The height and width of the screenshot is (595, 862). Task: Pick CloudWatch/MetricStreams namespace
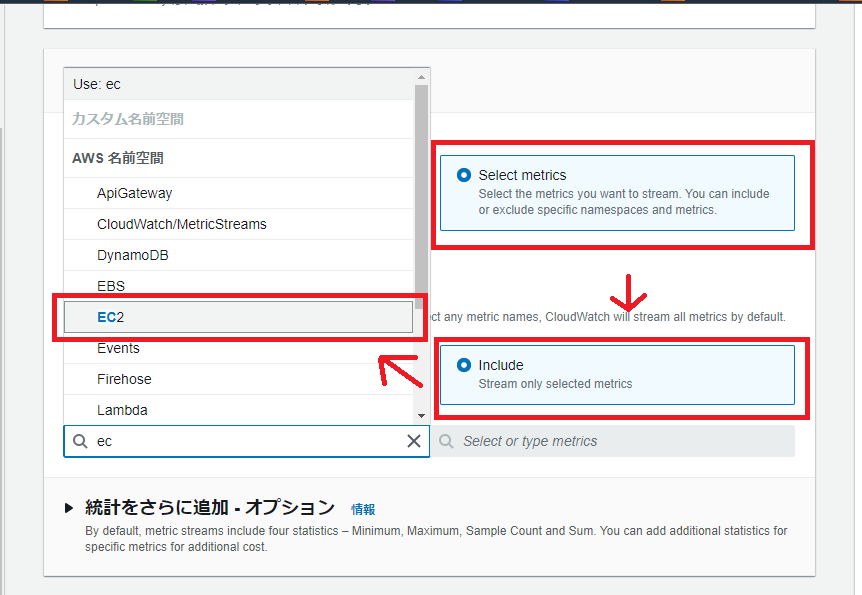(x=239, y=224)
